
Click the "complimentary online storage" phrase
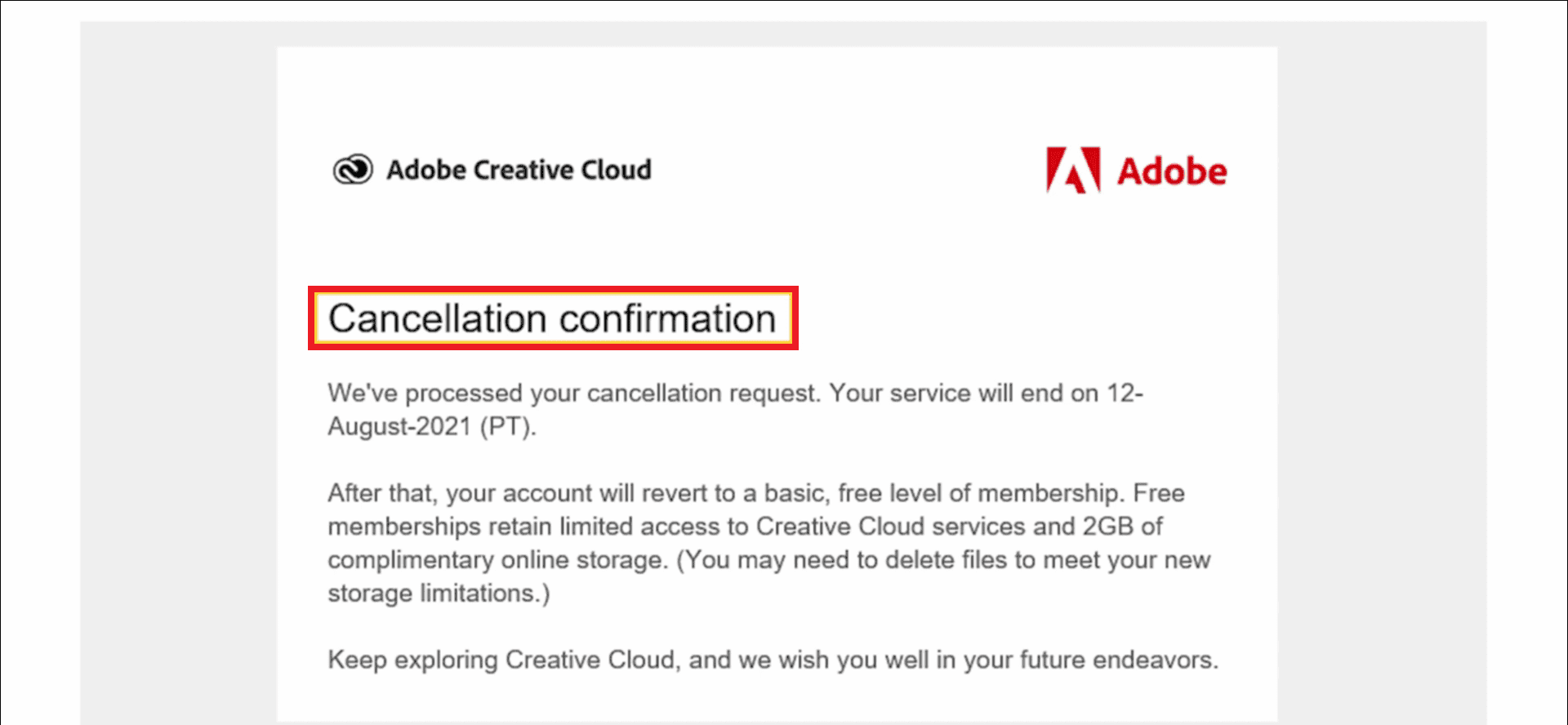pyautogui.click(x=497, y=560)
